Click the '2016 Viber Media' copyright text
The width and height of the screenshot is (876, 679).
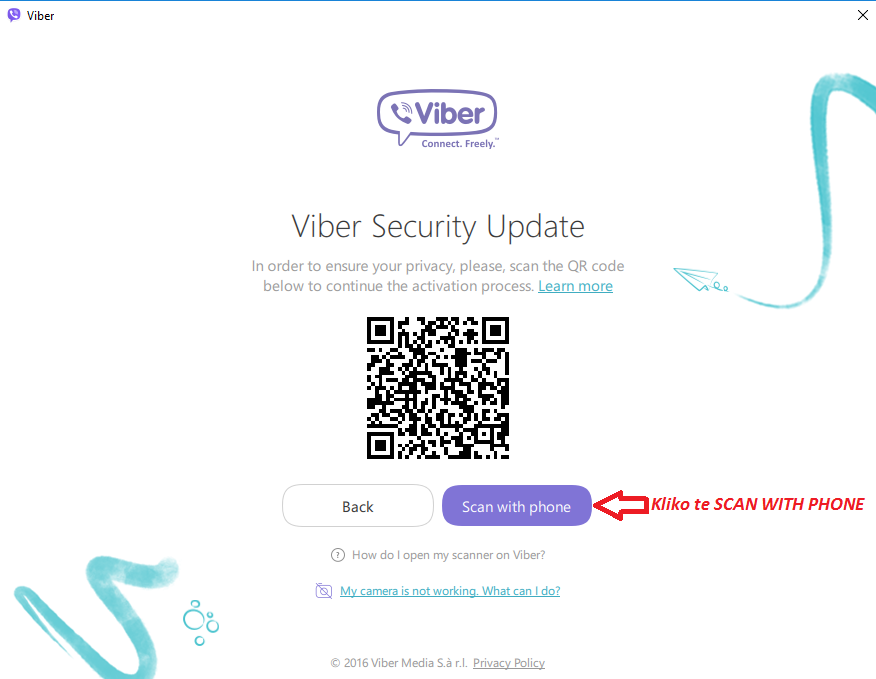point(399,663)
